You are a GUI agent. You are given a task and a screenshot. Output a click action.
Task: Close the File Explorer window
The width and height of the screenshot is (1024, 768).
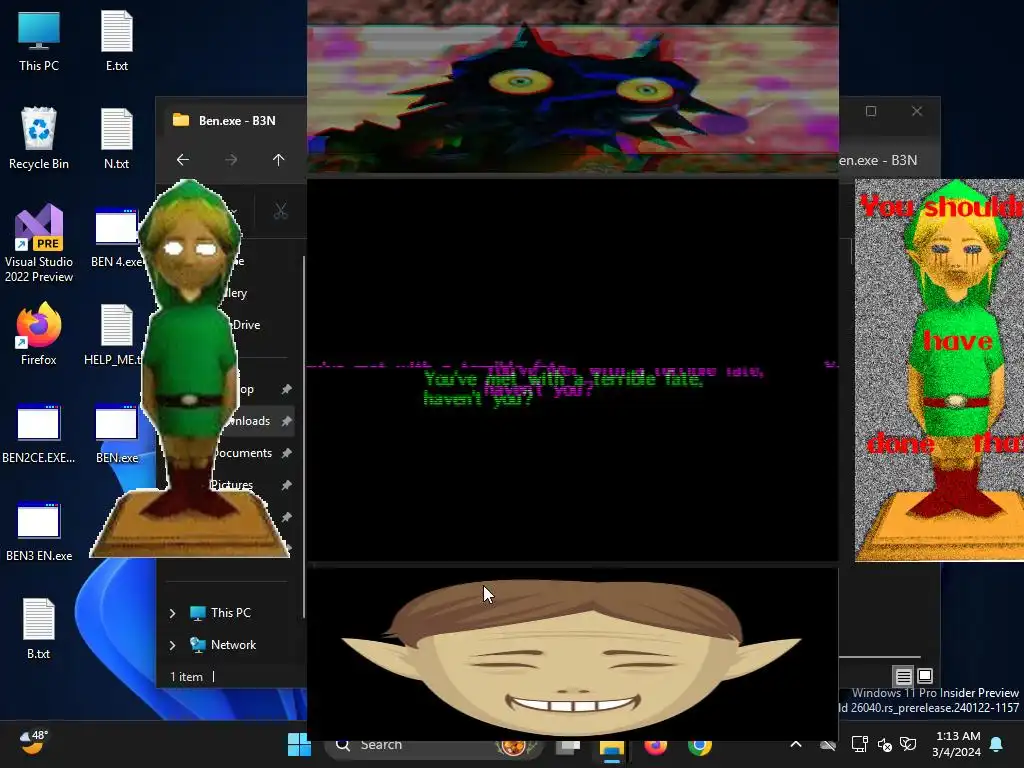coord(917,111)
